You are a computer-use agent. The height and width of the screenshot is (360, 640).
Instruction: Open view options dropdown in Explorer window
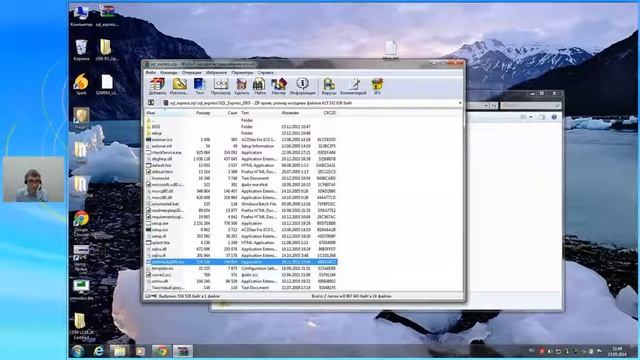[531, 117]
